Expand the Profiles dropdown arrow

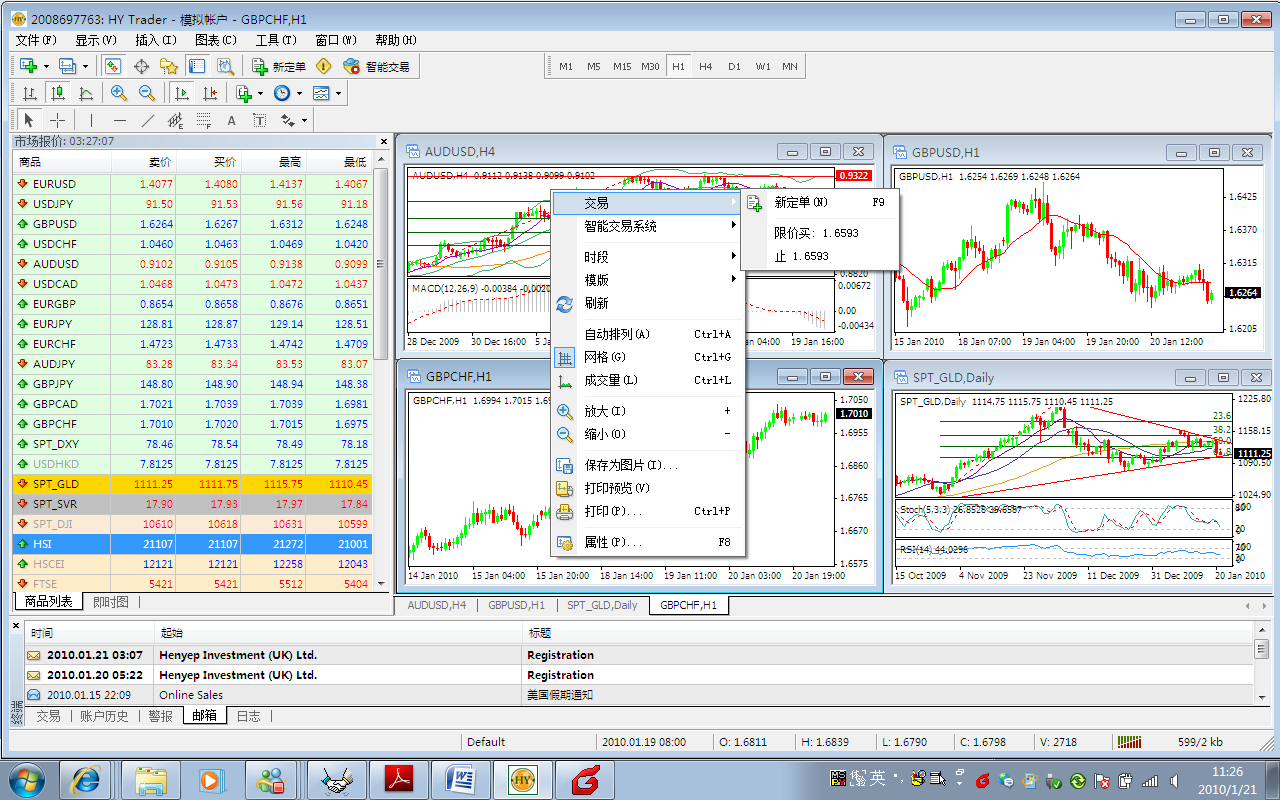pos(85,66)
